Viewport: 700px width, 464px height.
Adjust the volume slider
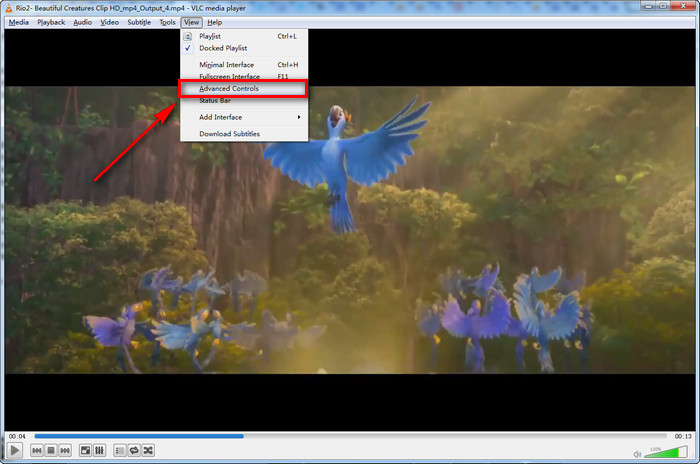[666, 452]
